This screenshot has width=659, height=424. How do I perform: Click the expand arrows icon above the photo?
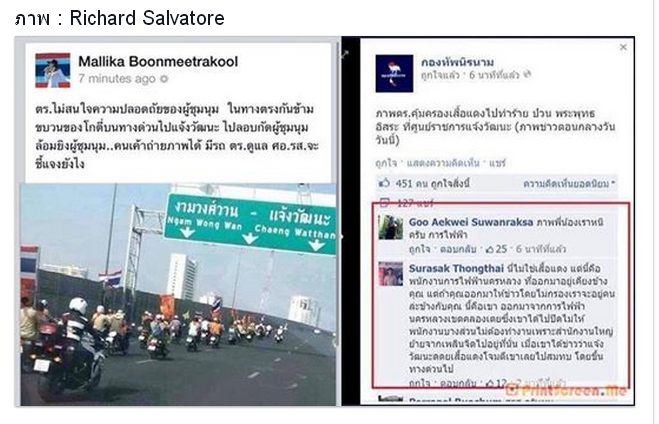[345, 54]
